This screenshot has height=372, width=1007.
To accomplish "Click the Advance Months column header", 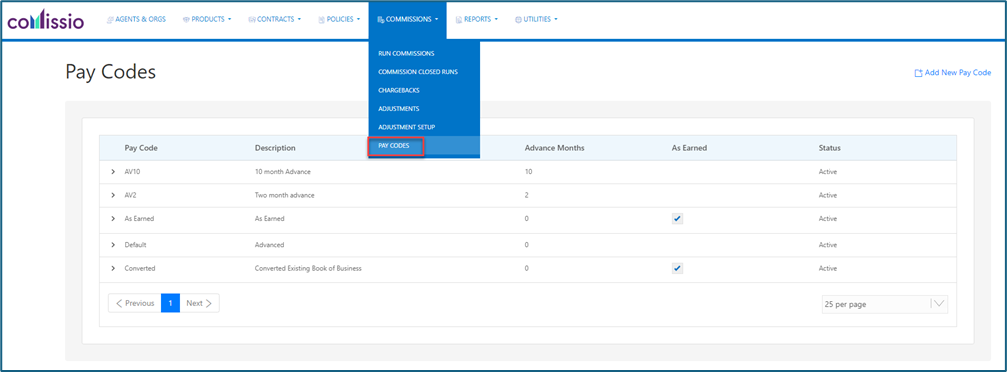I will (554, 148).
